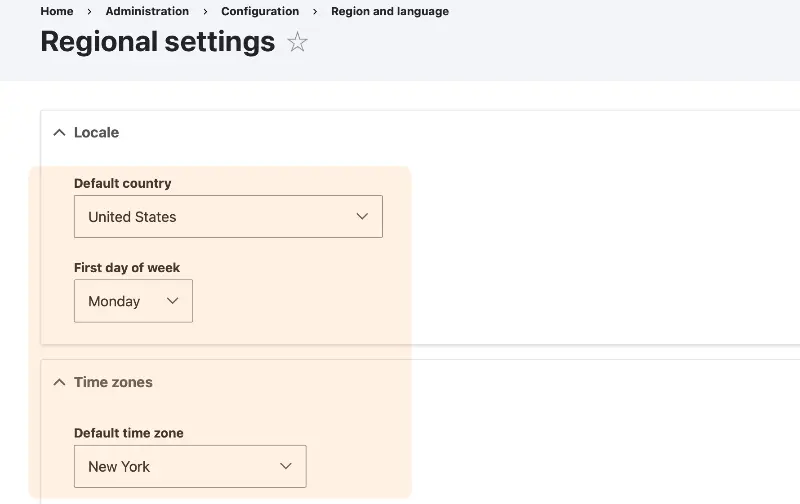The width and height of the screenshot is (800, 504).
Task: Open Region and language breadcrumb
Action: click(x=390, y=11)
